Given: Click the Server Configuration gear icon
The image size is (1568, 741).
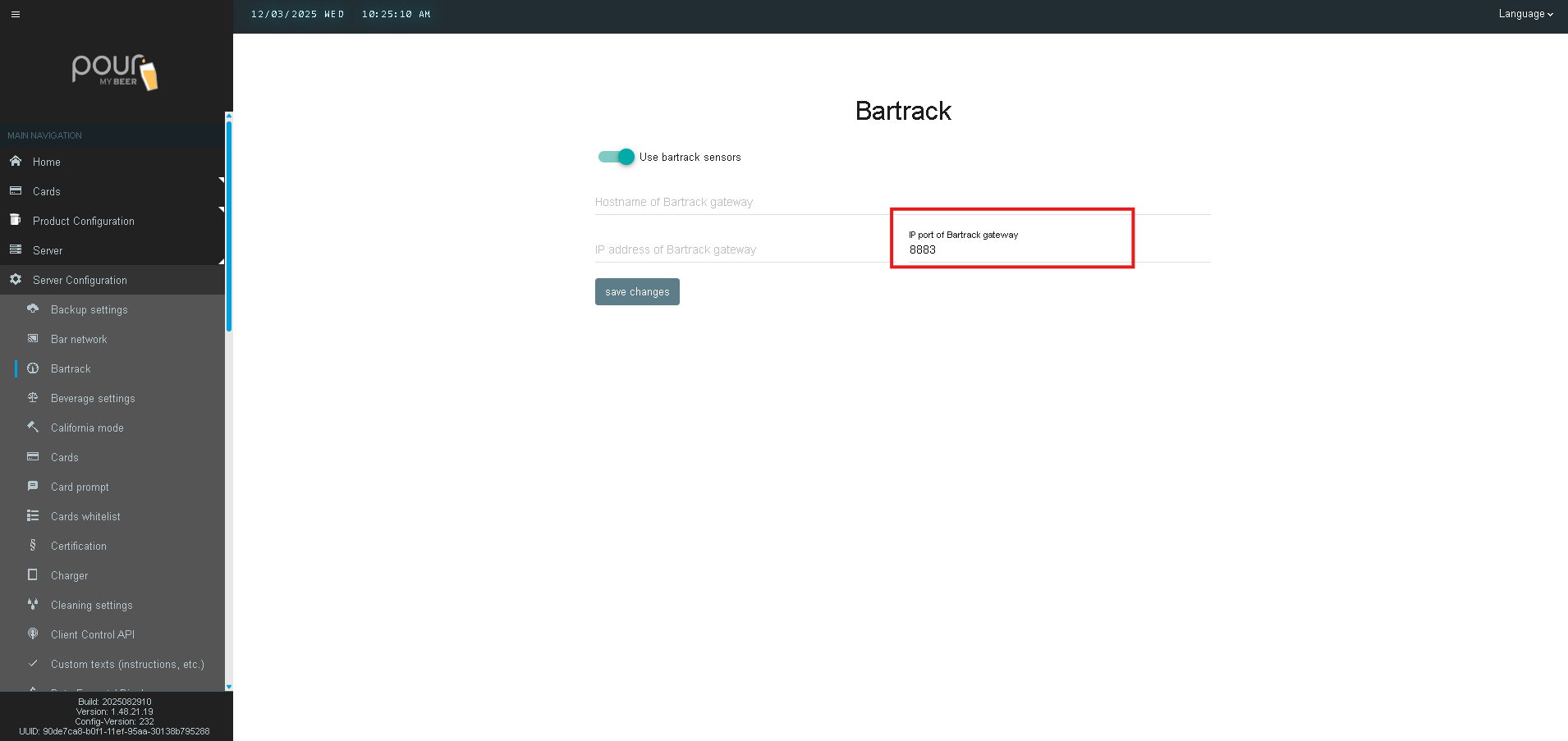Looking at the screenshot, I should (16, 279).
